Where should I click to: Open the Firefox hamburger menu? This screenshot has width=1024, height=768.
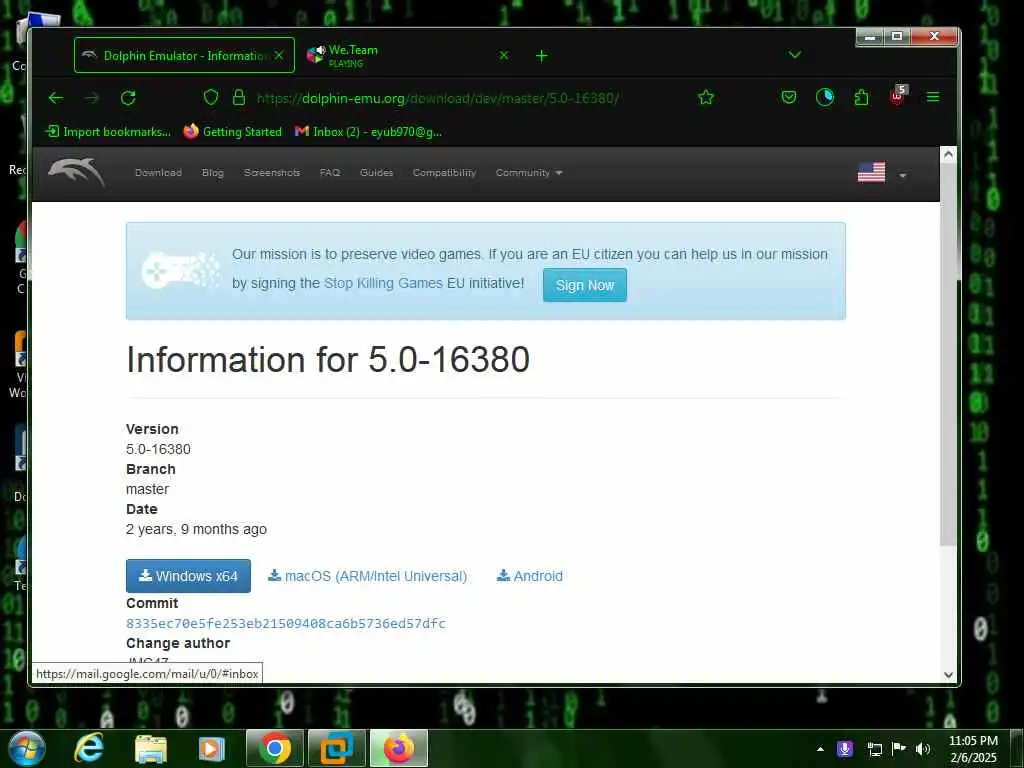coord(933,97)
